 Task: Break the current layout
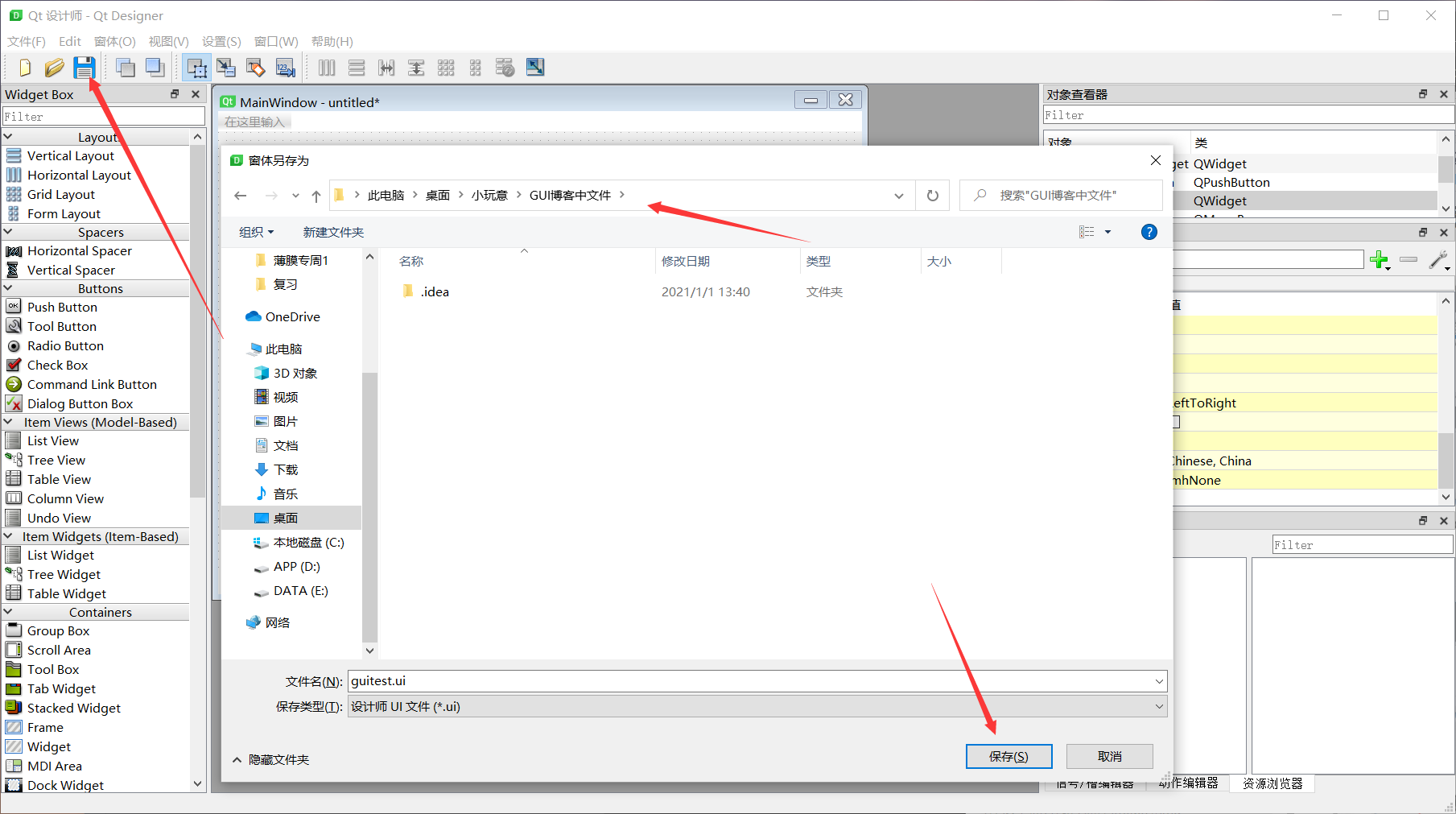[x=505, y=68]
